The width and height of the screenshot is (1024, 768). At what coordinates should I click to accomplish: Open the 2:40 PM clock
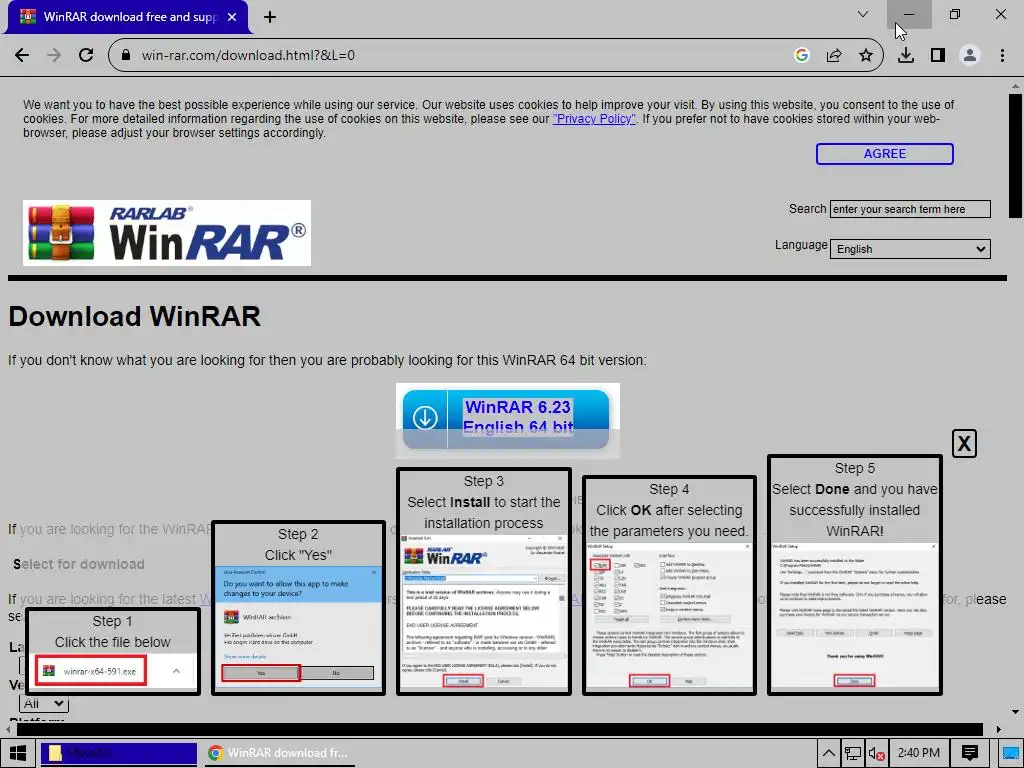click(919, 753)
